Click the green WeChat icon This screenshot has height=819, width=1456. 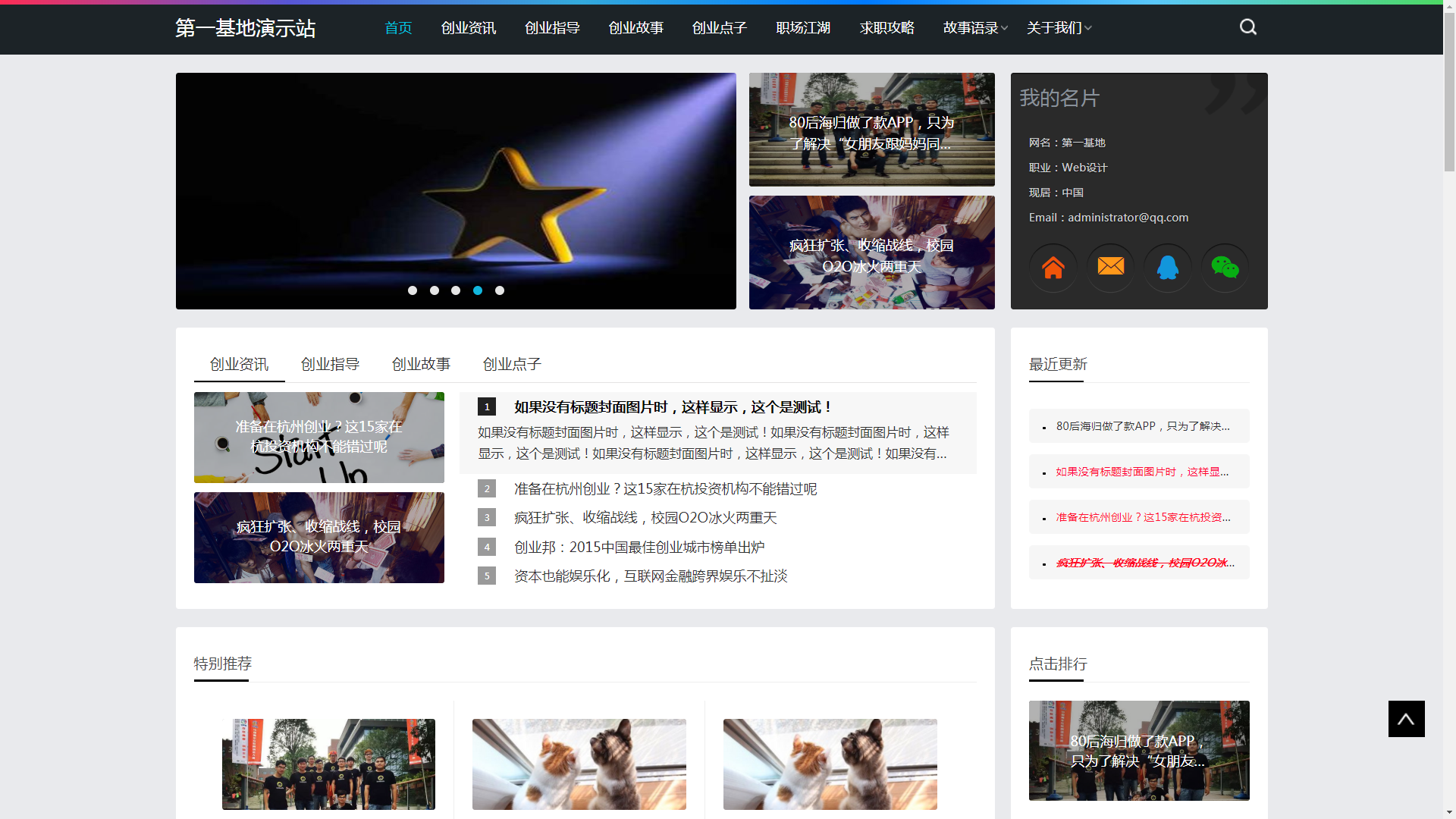tap(1225, 267)
